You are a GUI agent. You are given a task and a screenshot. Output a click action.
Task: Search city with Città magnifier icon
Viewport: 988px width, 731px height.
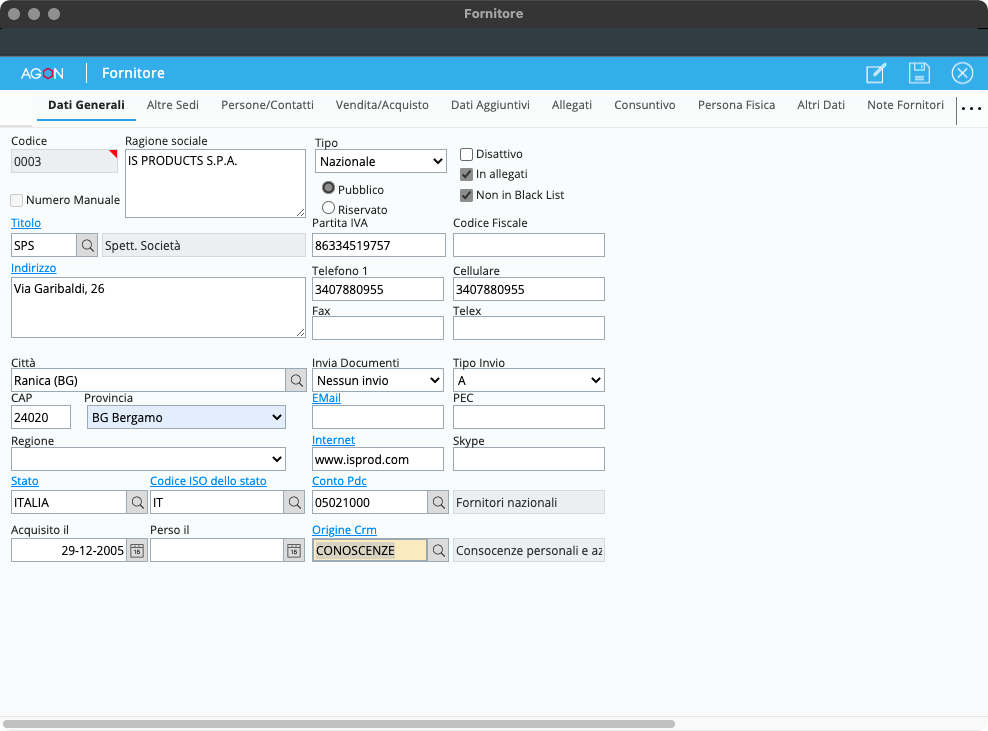click(297, 381)
